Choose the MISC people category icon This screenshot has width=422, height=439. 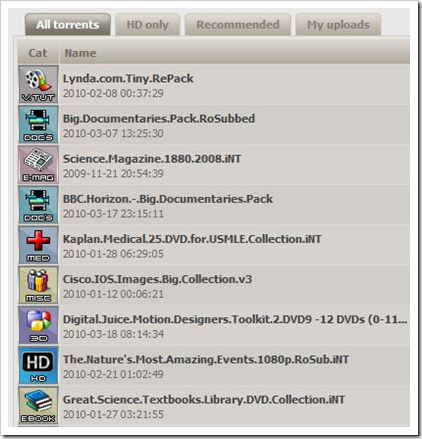click(x=38, y=285)
